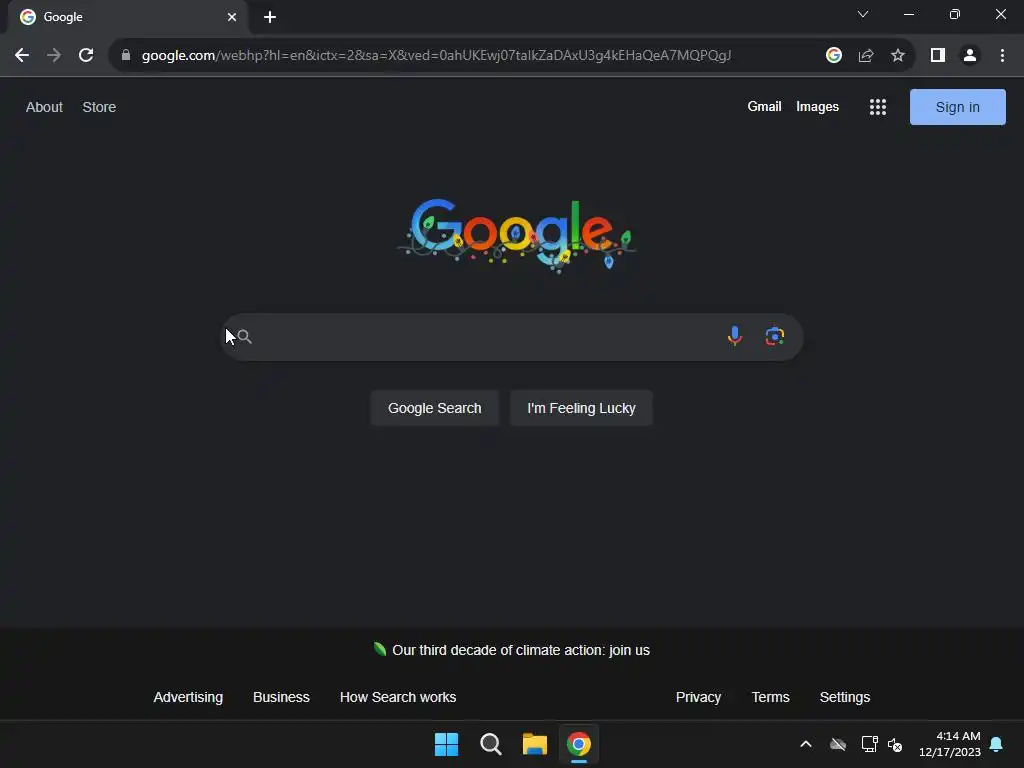Reload the page with the refresh icon

pos(86,56)
